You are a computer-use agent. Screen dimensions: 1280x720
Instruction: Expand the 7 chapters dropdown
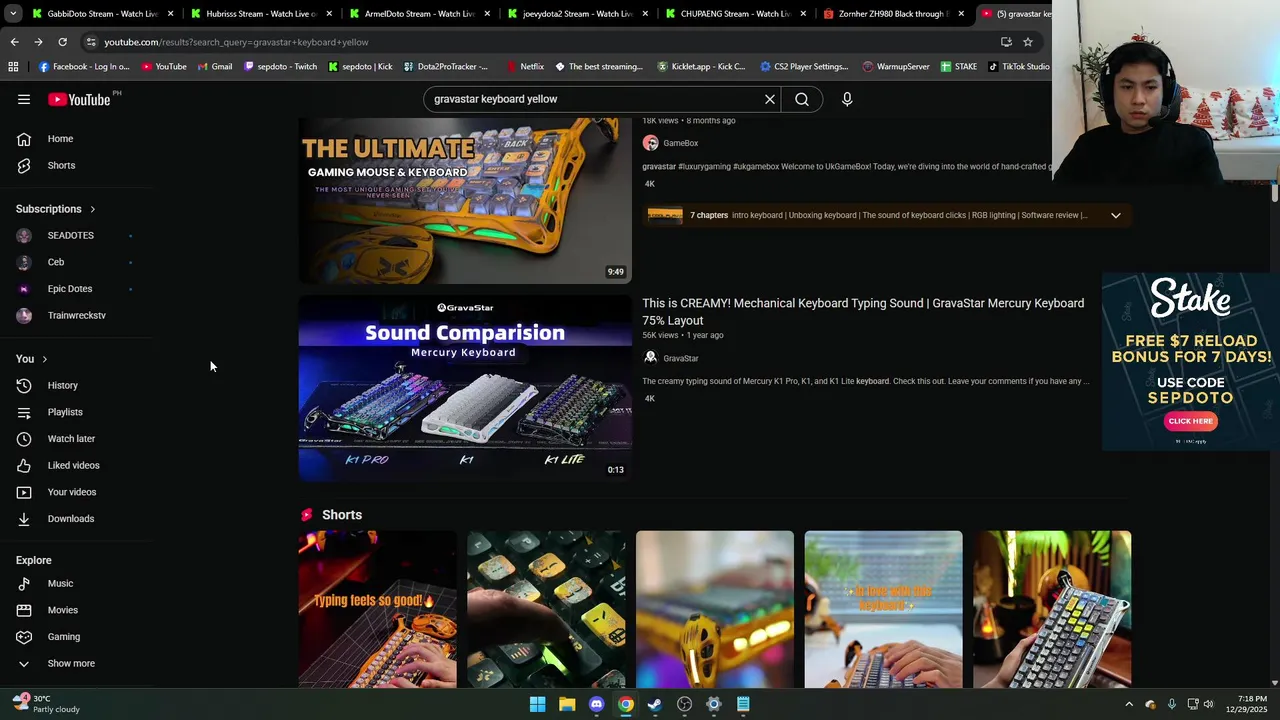pos(1116,215)
